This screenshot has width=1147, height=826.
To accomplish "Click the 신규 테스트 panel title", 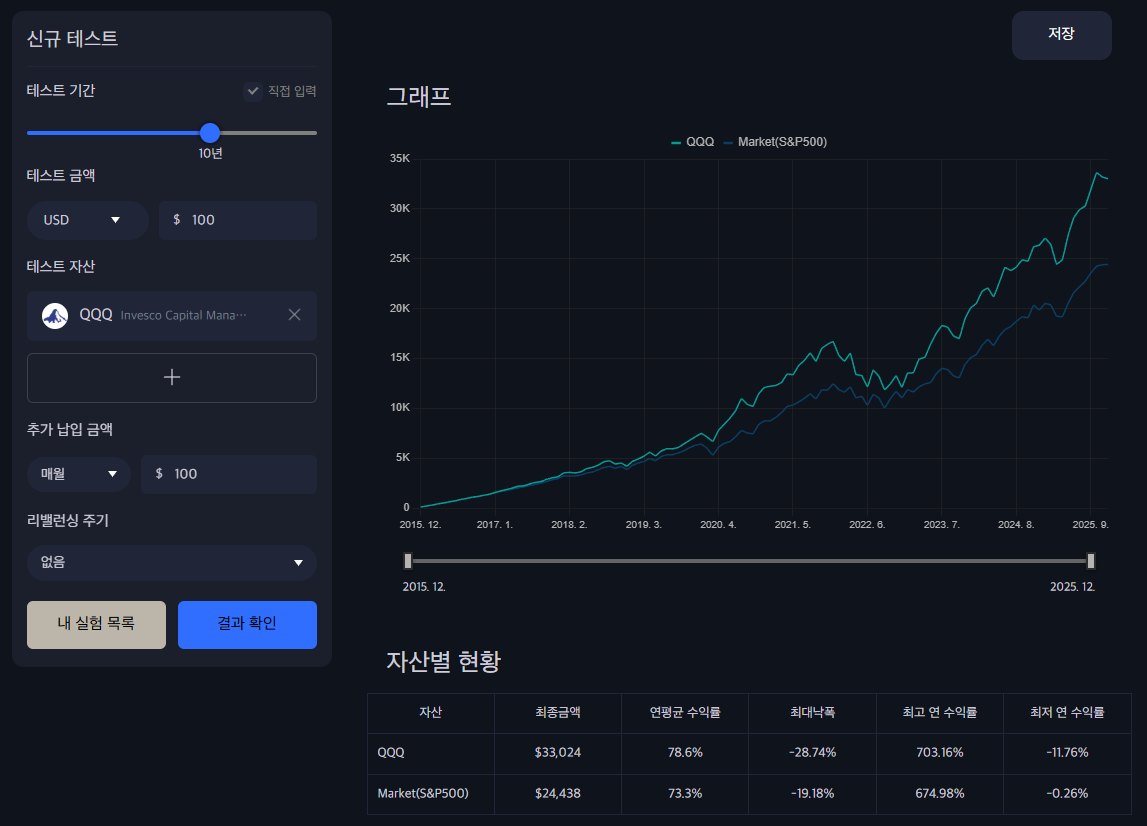I will click(x=72, y=38).
